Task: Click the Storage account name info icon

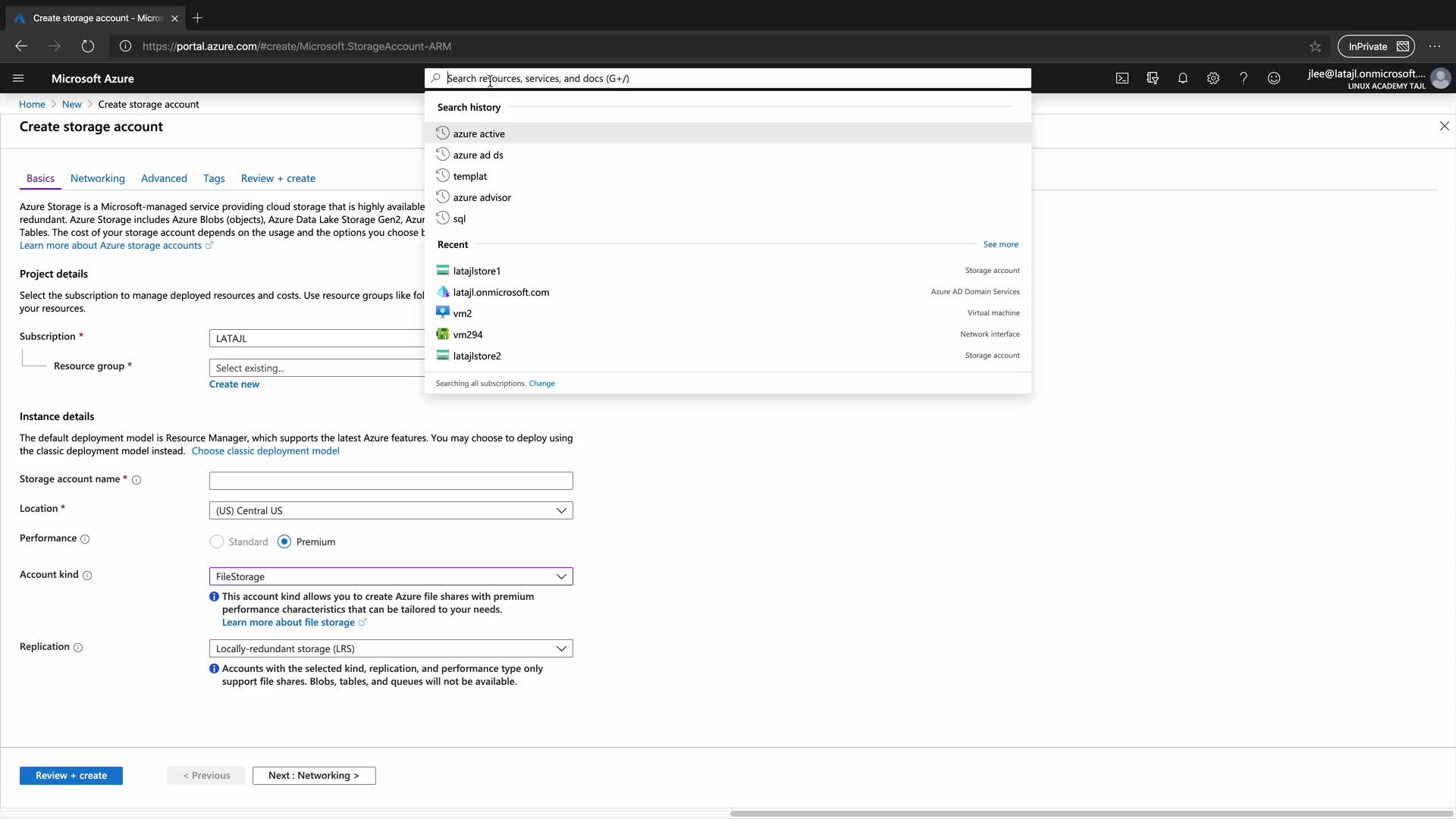Action: pyautogui.click(x=136, y=480)
